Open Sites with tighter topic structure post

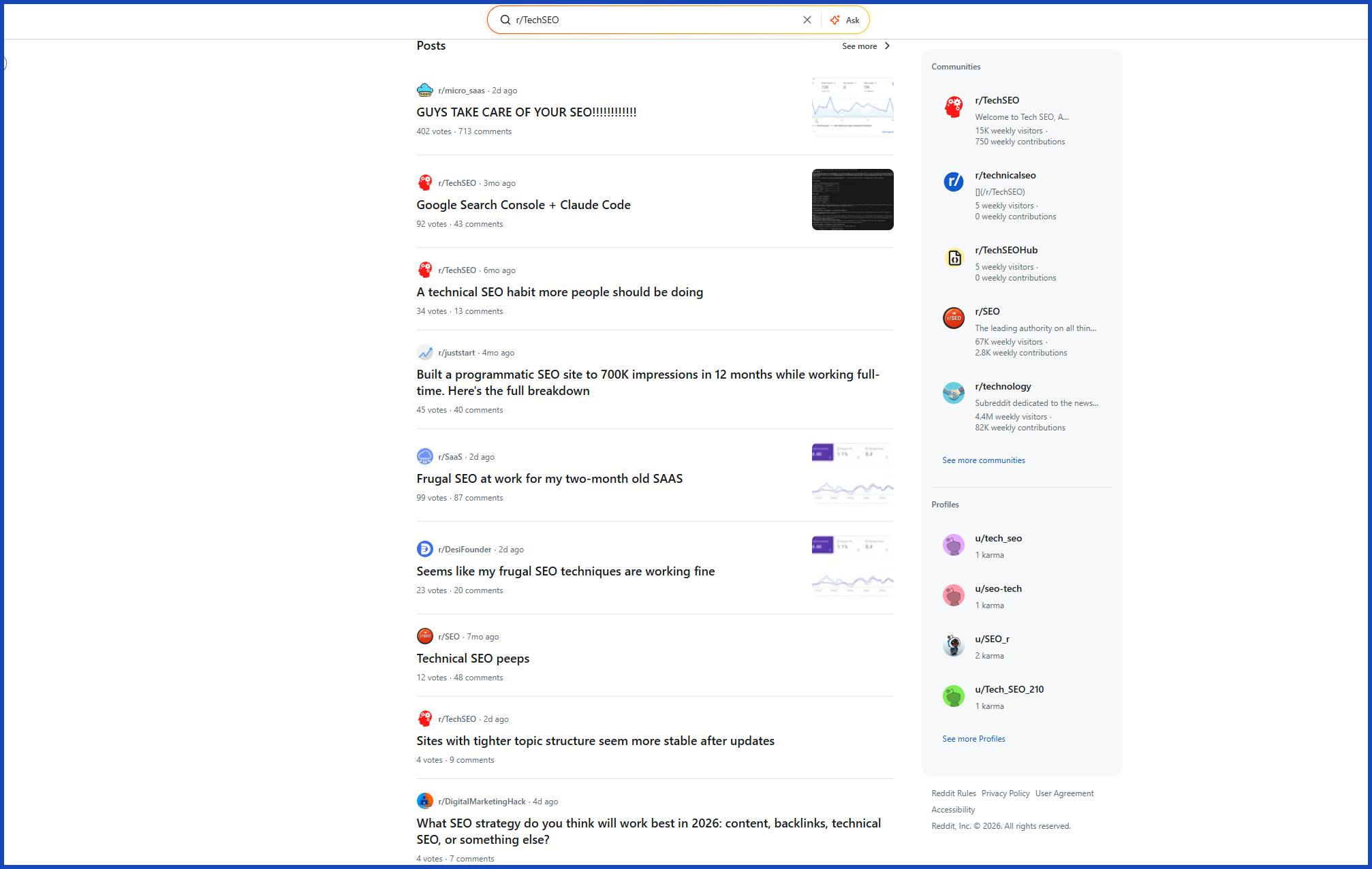tap(596, 740)
